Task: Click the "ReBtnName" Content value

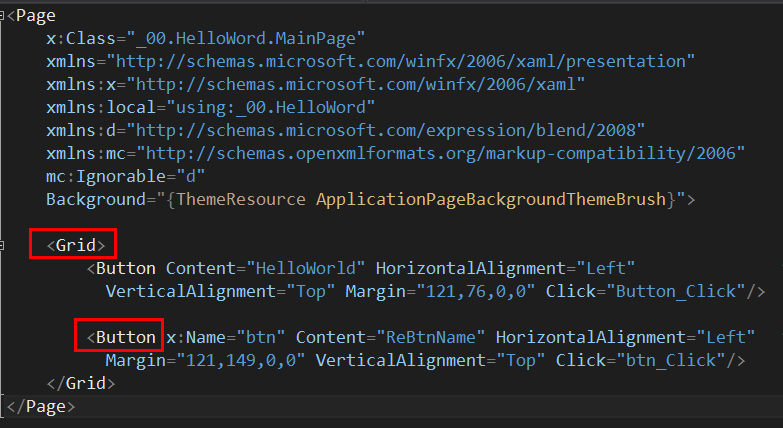Action: pyautogui.click(x=430, y=337)
